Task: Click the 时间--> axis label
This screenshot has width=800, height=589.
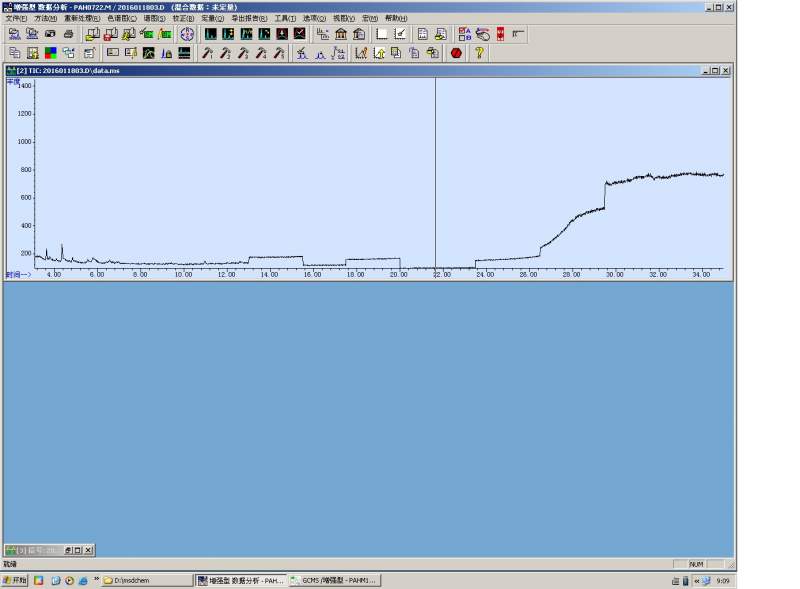Action: (x=18, y=275)
